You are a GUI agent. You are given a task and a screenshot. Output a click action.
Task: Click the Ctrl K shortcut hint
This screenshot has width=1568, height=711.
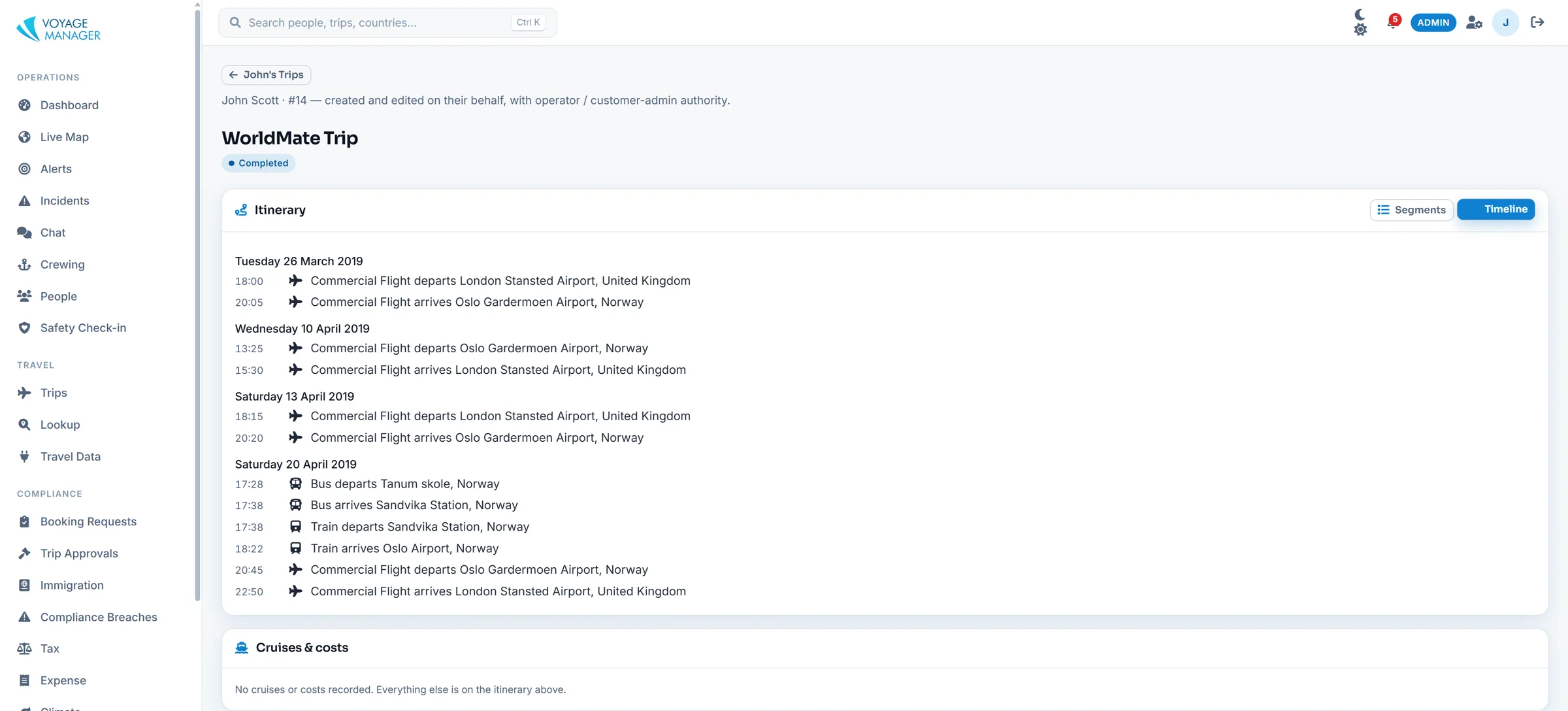click(x=528, y=23)
